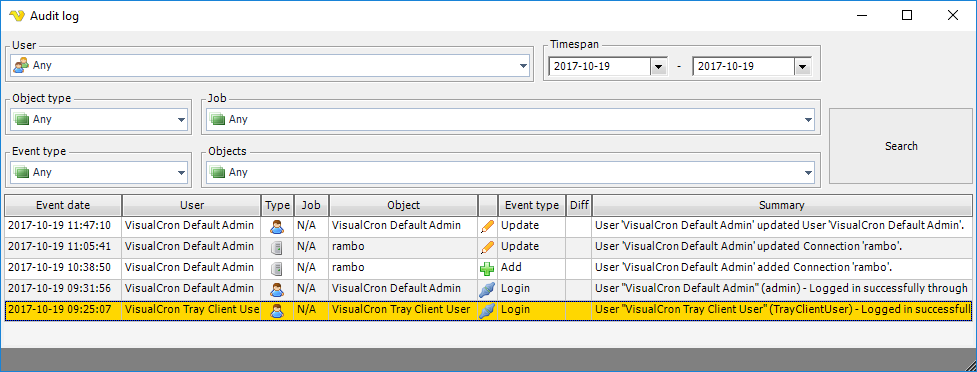This screenshot has width=977, height=372.
Task: Open the Timespan start date picker
Action: pyautogui.click(x=659, y=67)
